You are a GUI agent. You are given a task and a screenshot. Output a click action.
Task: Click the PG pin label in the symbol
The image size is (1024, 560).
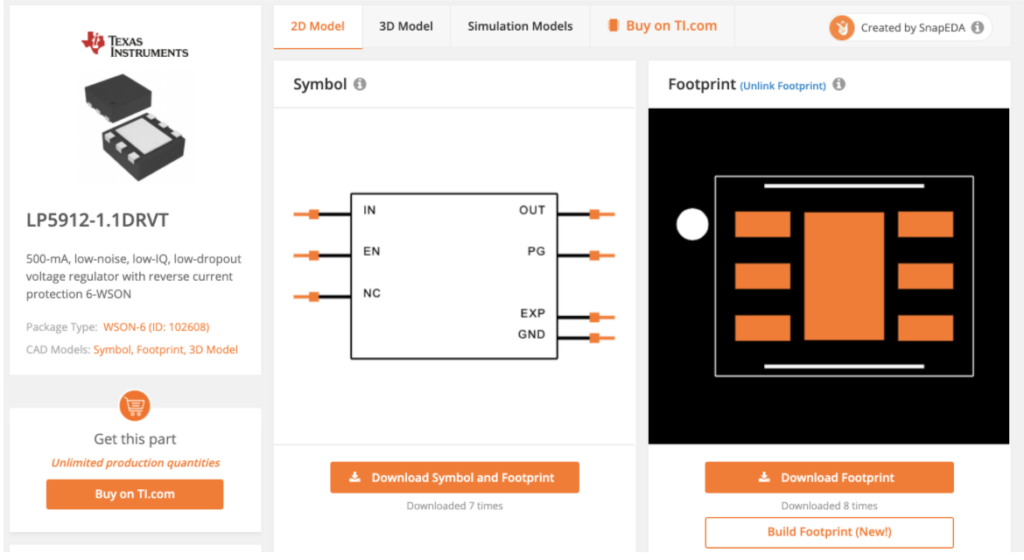(x=536, y=251)
